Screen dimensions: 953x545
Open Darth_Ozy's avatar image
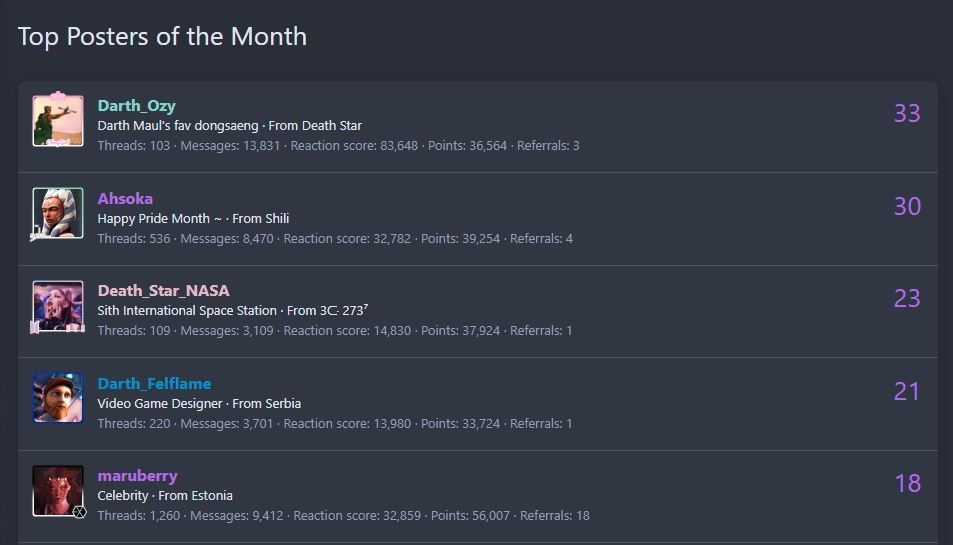(58, 120)
